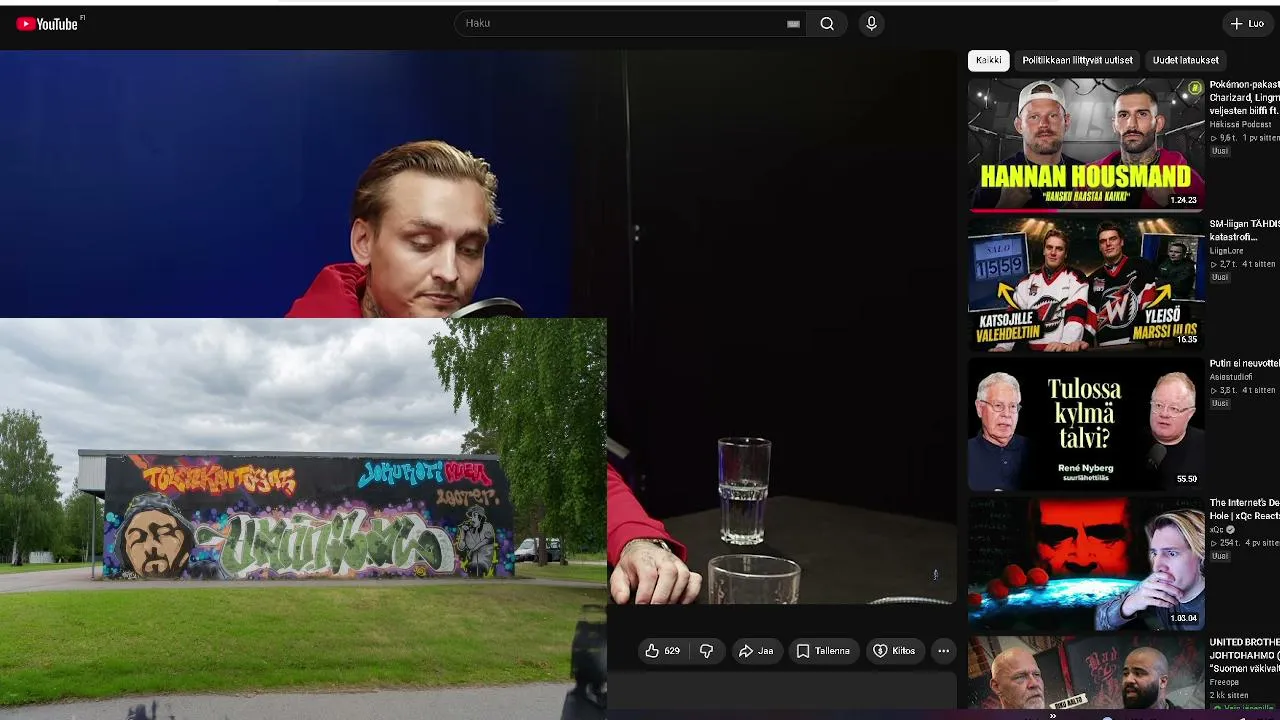The width and height of the screenshot is (1280, 720).
Task: Open the Freeope channel link
Action: pos(1225,682)
